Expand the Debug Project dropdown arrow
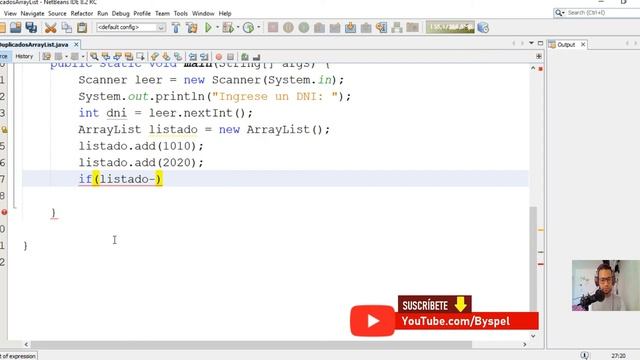Image resolution: width=640 pixels, height=360 pixels. [238, 27]
